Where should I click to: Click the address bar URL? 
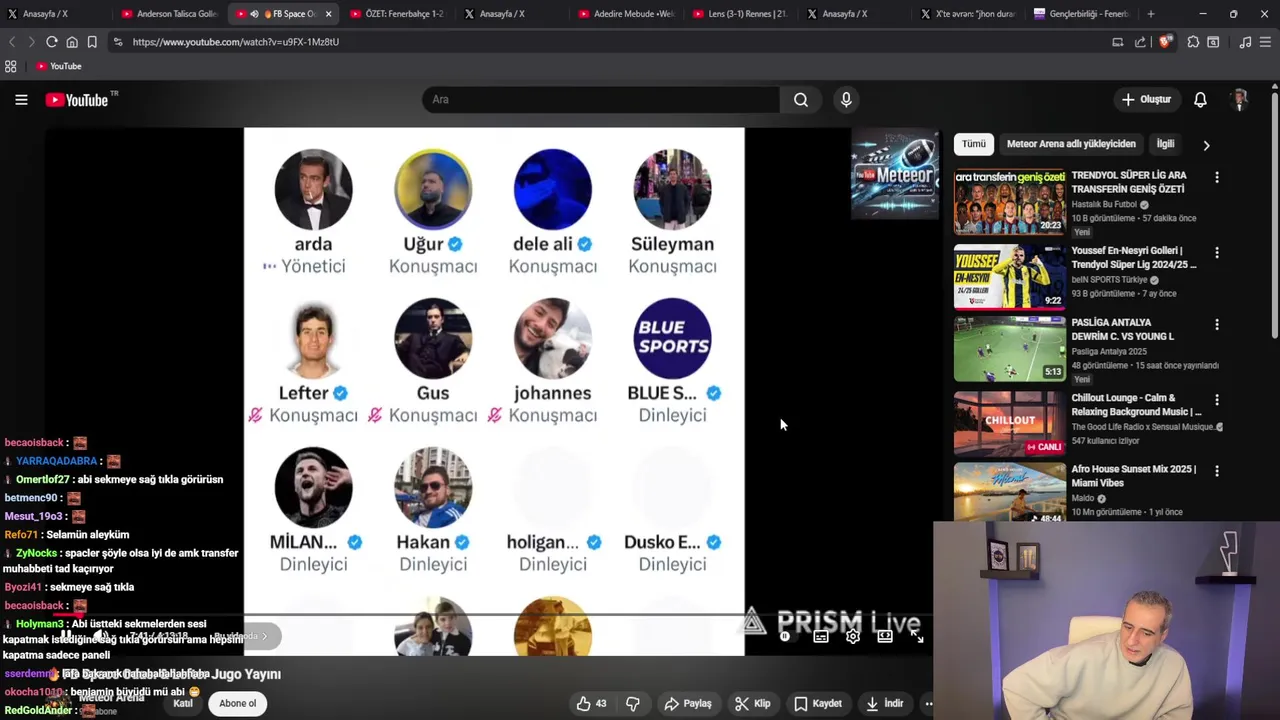tap(236, 42)
